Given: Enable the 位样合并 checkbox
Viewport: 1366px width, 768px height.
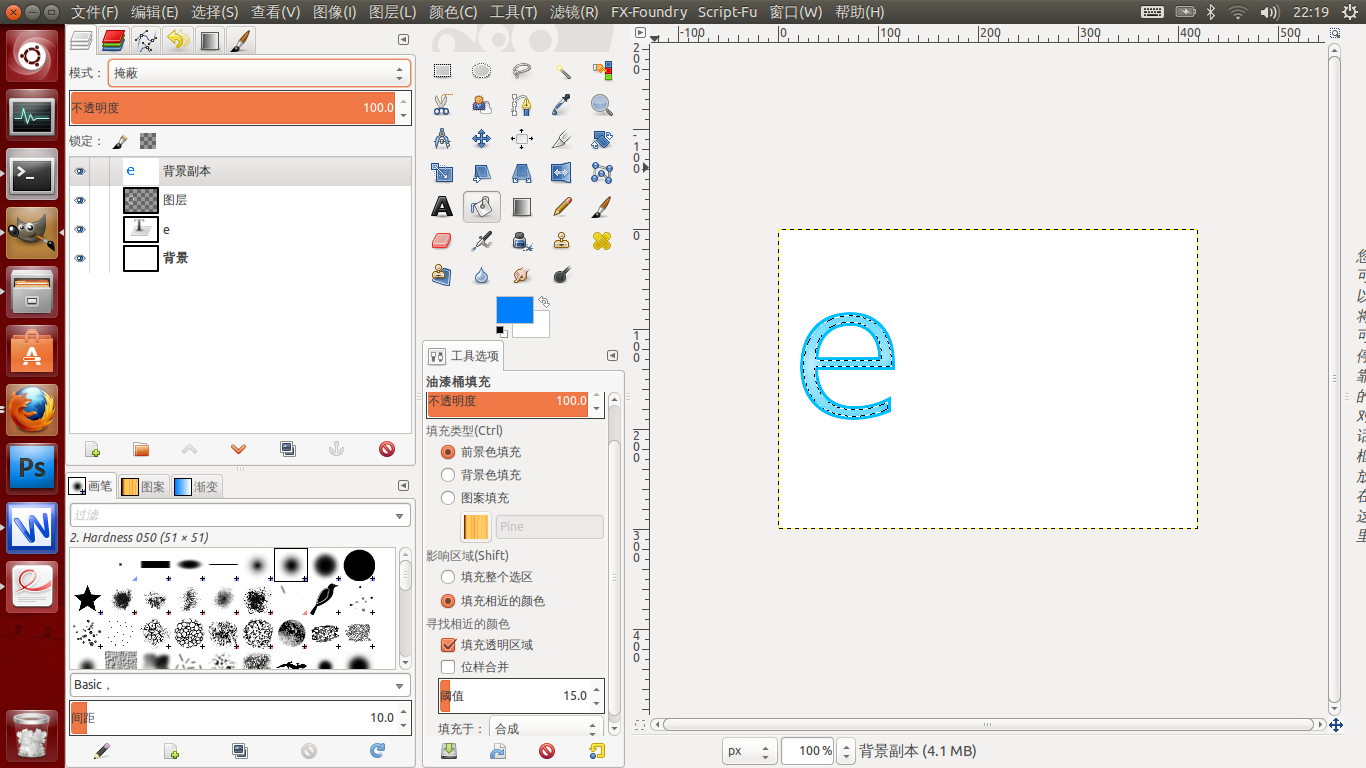Looking at the screenshot, I should [448, 667].
